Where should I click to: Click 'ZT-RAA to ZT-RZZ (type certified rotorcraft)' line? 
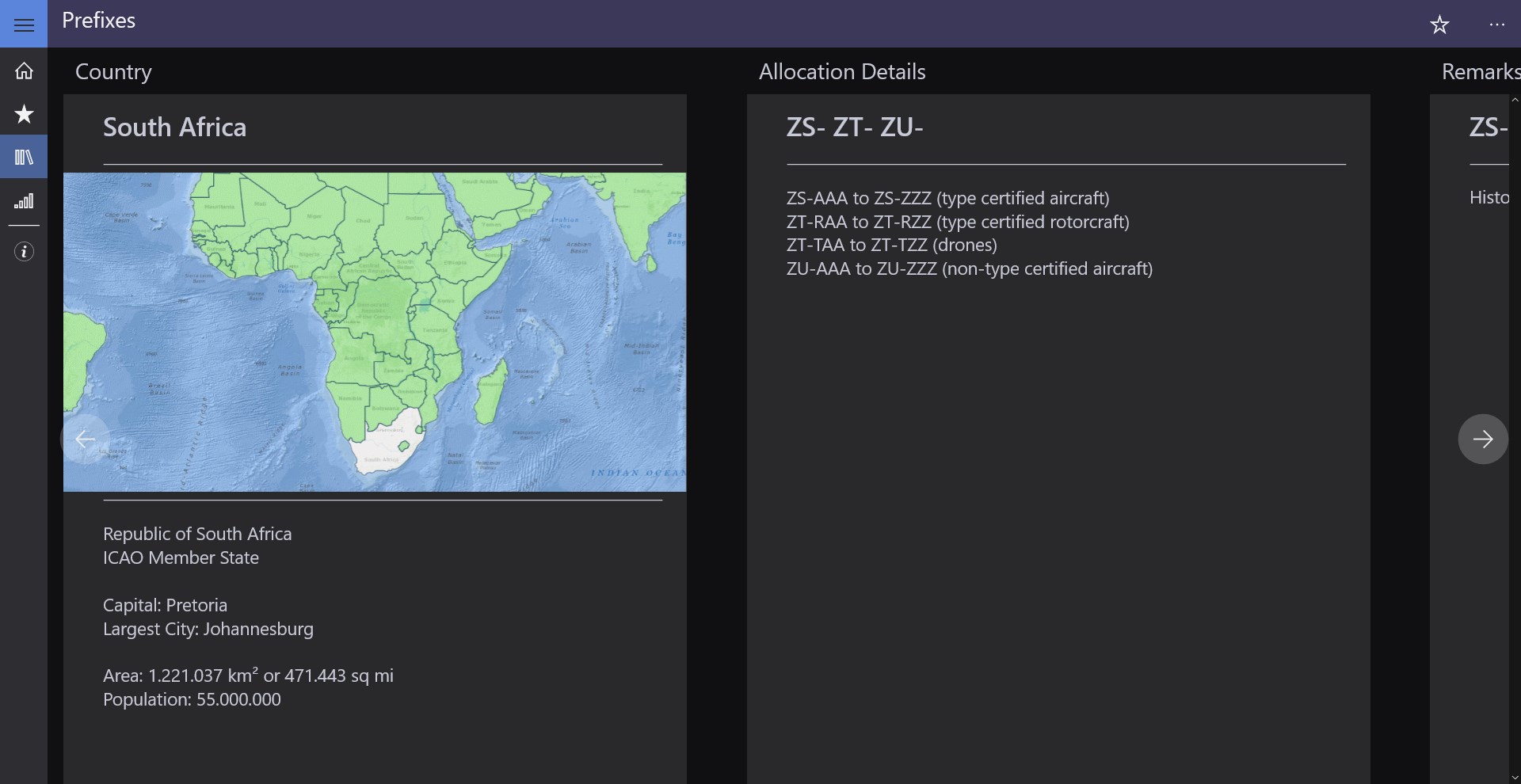[958, 222]
